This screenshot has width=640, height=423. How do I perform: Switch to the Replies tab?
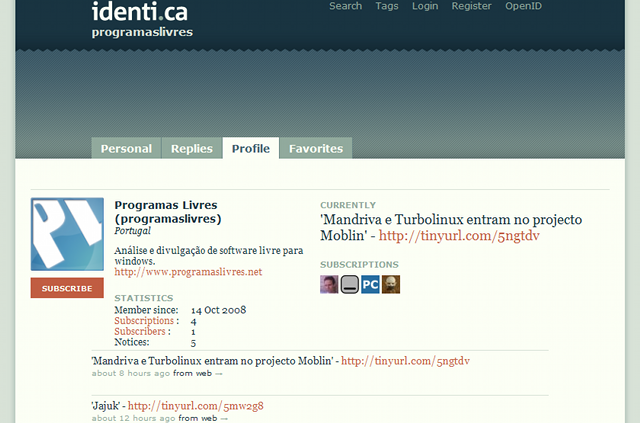192,148
